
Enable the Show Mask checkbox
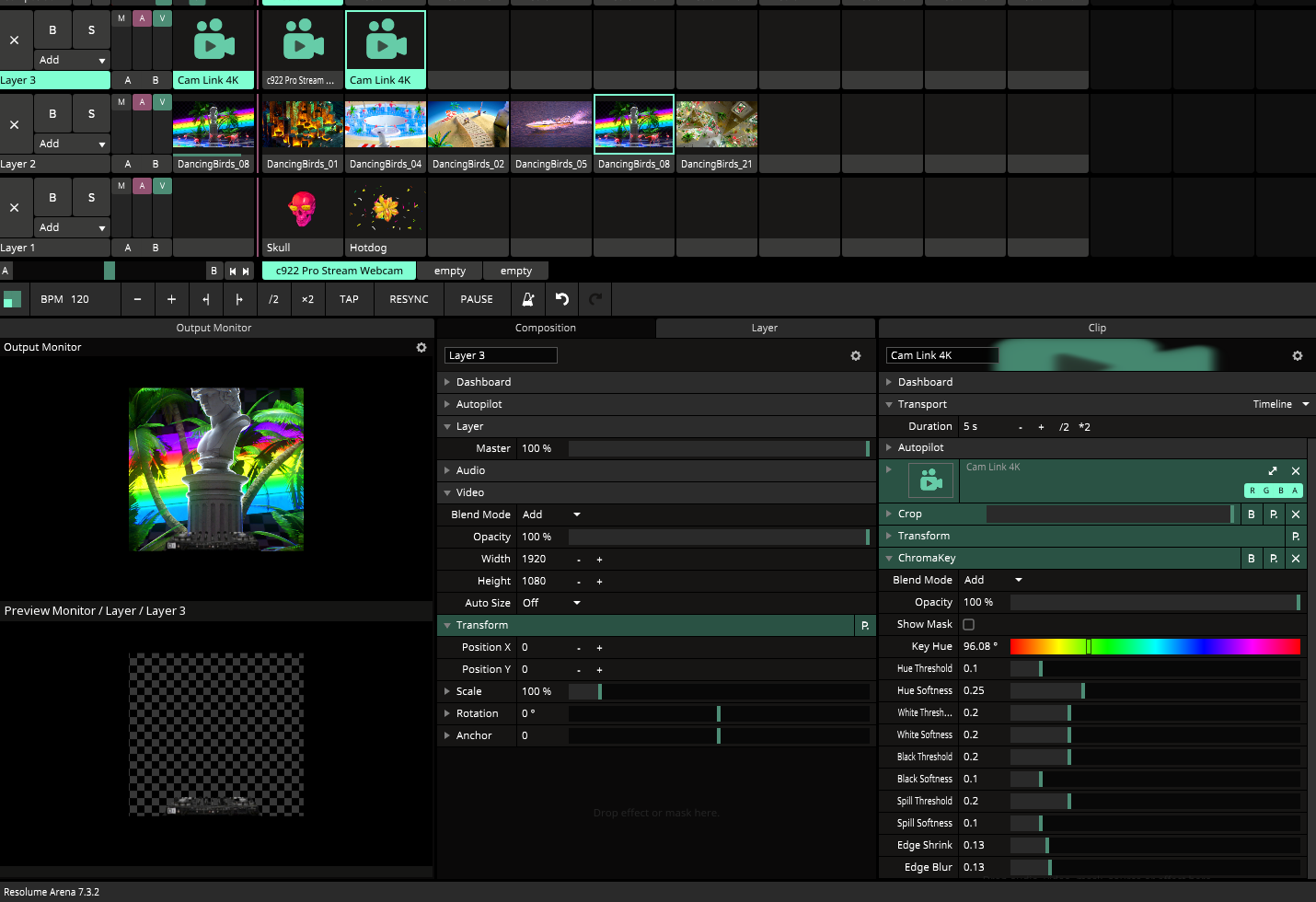(969, 625)
